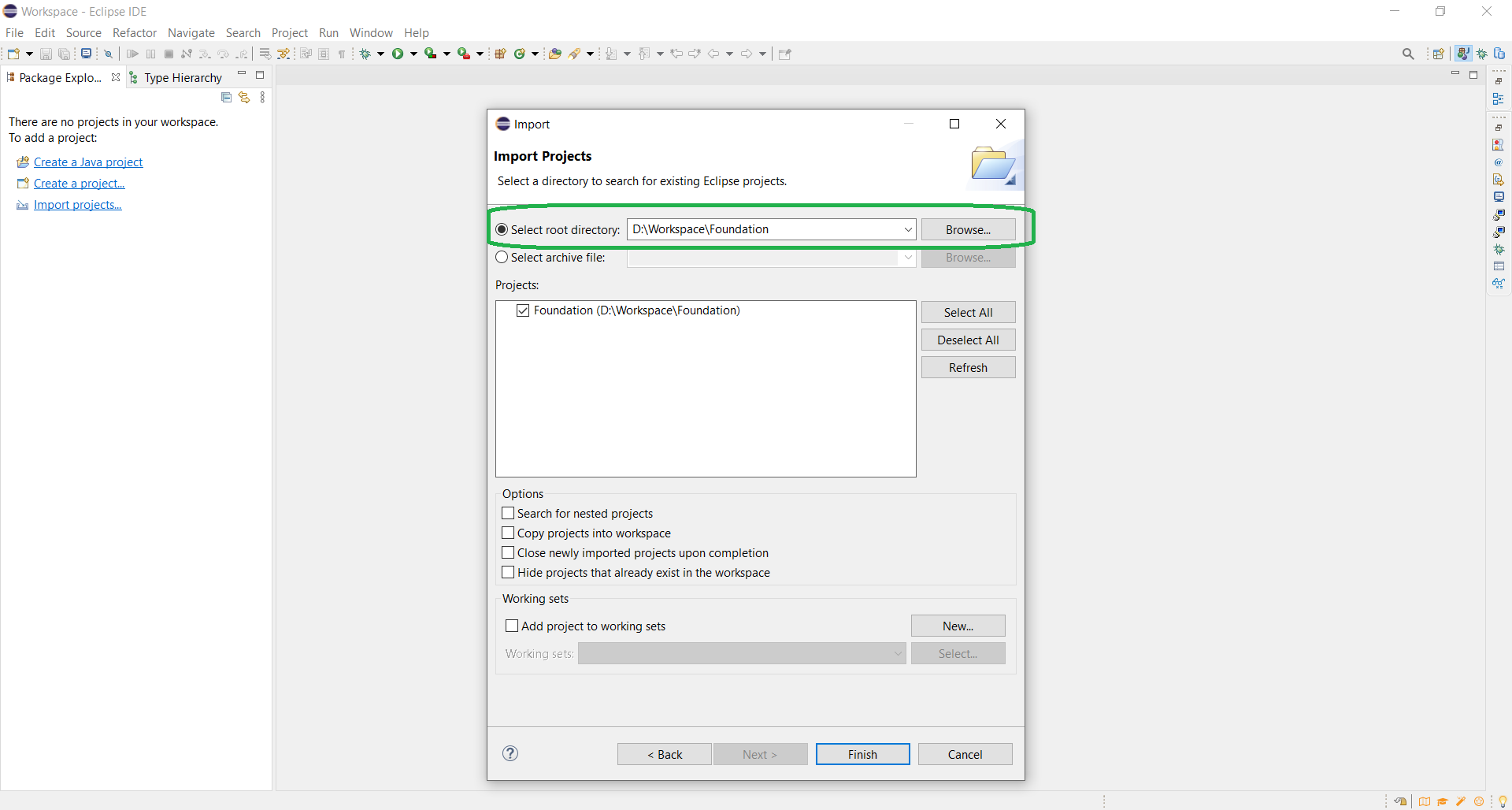Screen dimensions: 1512x810
Task: Select the 'Select root directory' radio button
Action: coord(502,229)
